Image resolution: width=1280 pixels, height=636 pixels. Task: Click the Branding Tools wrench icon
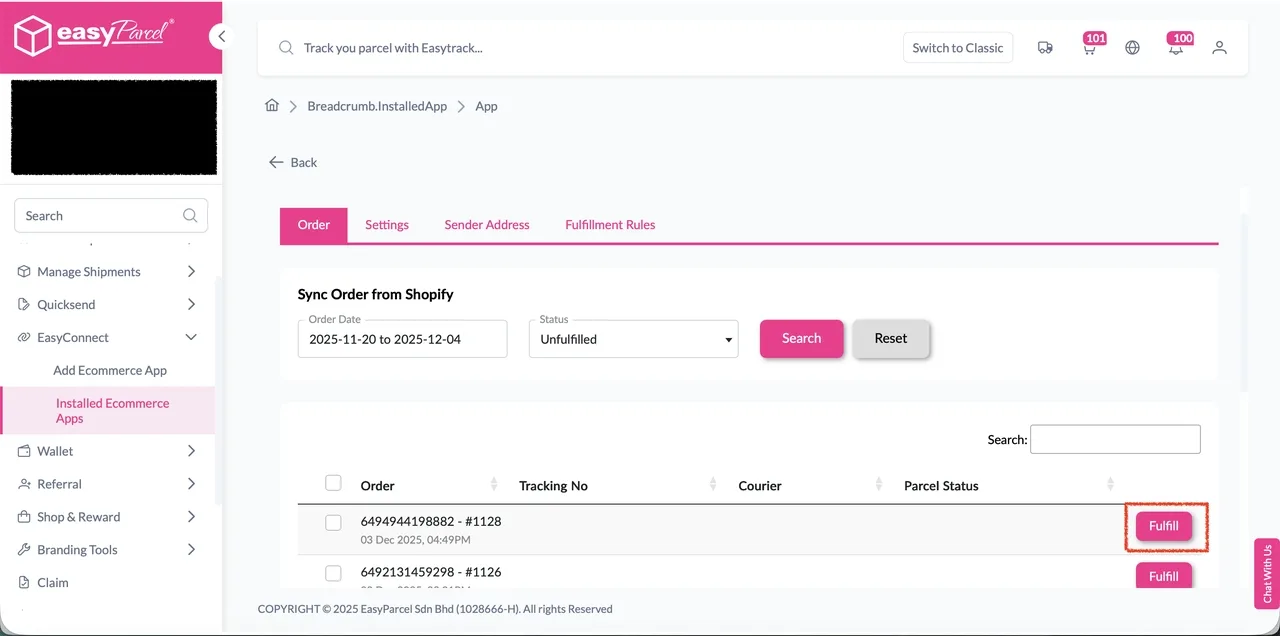point(23,549)
